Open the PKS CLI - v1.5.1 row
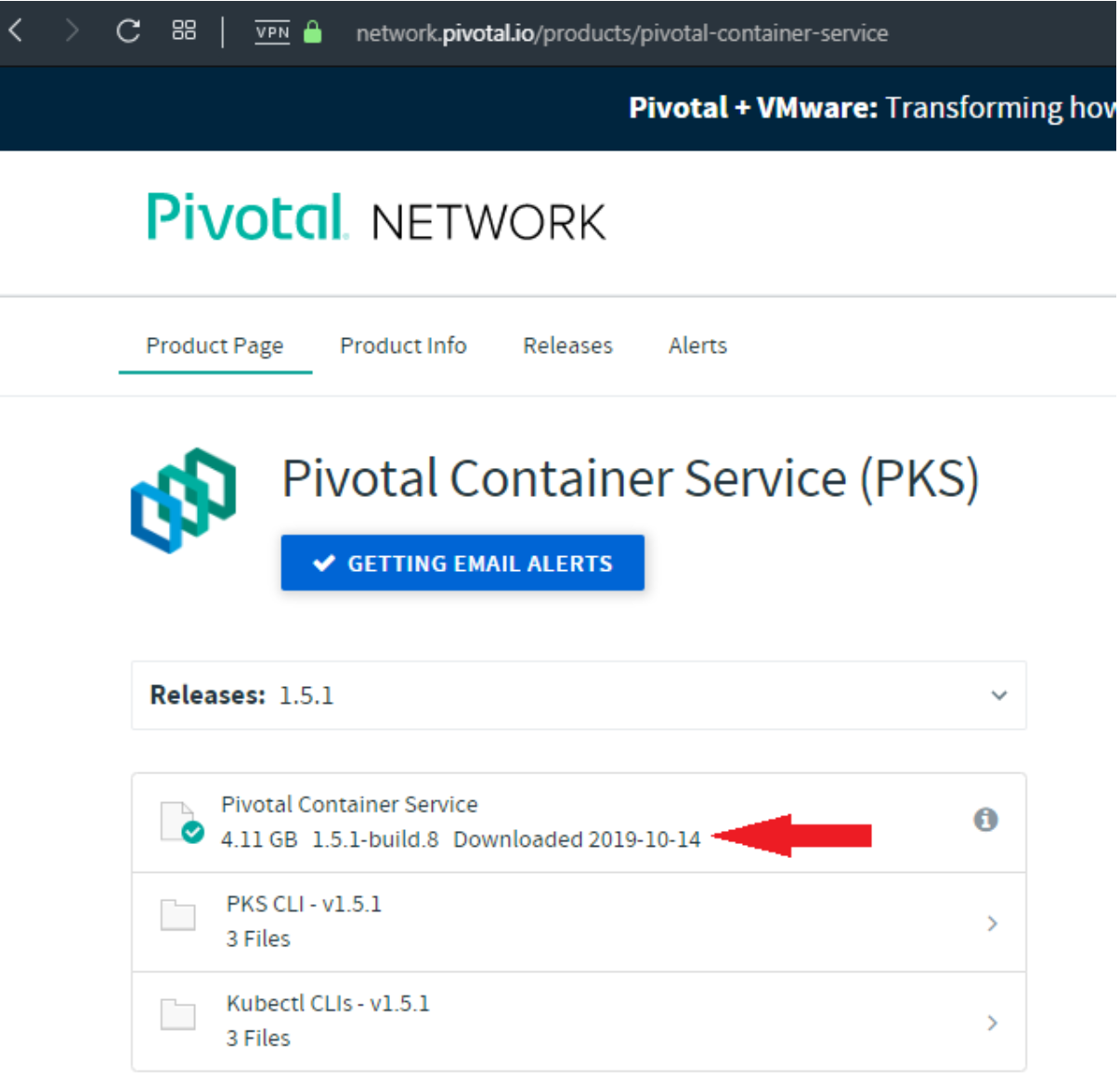 579,922
